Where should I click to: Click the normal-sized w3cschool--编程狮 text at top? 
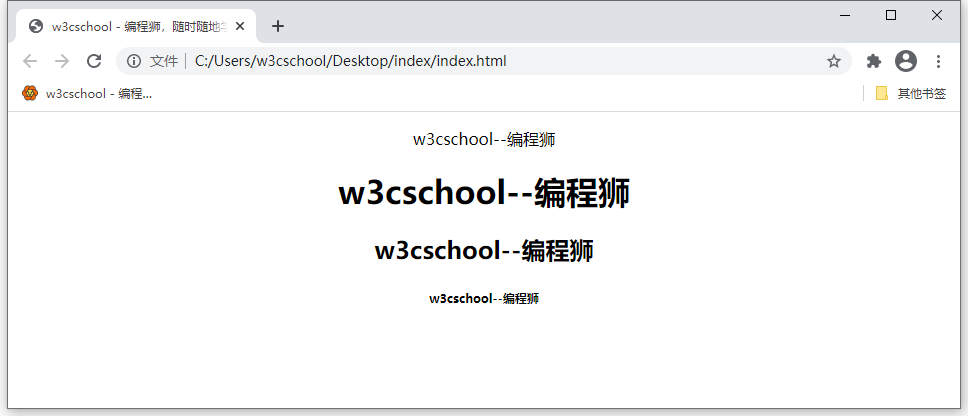(x=484, y=140)
